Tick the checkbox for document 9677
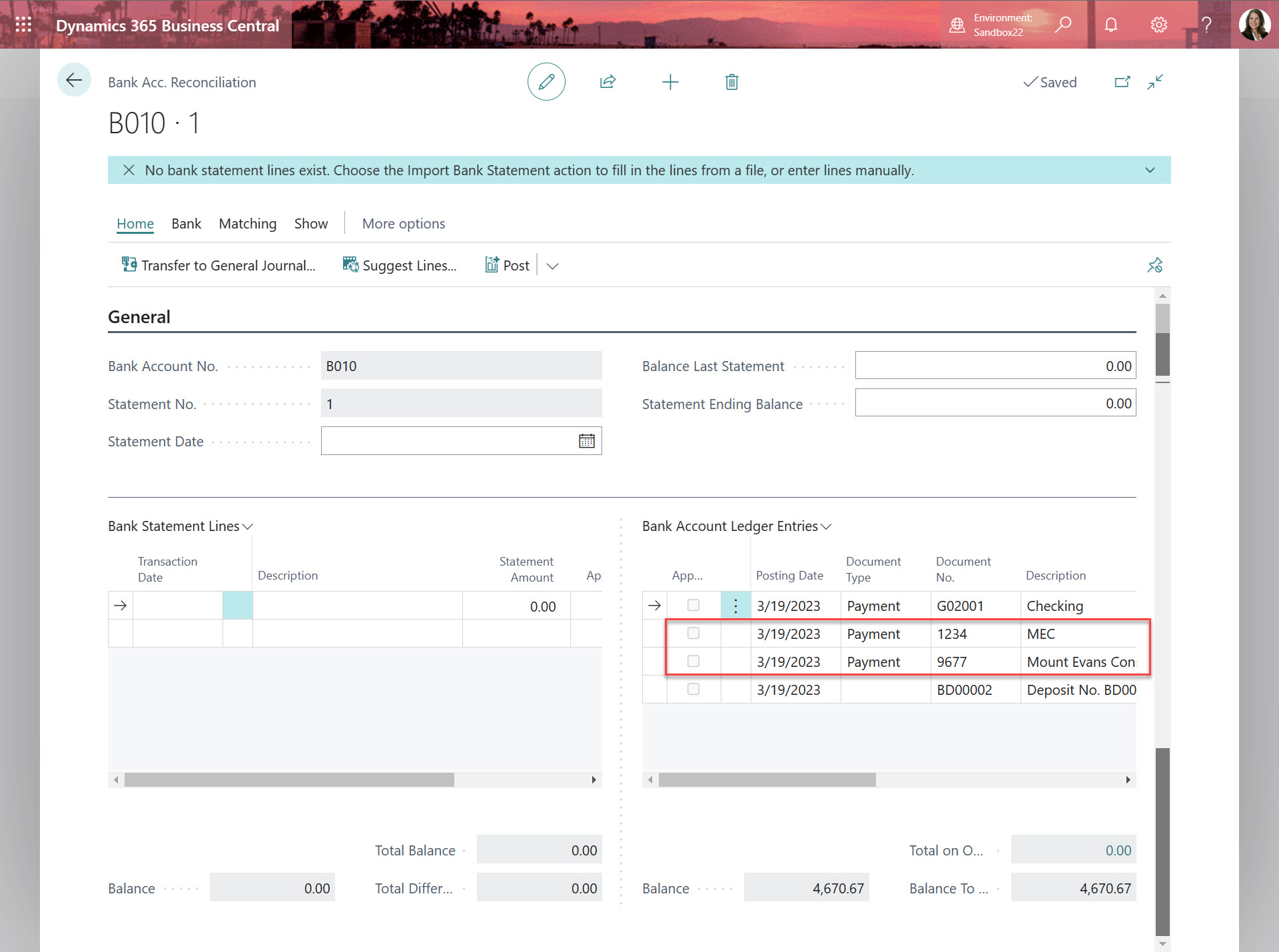1279x952 pixels. 693,661
